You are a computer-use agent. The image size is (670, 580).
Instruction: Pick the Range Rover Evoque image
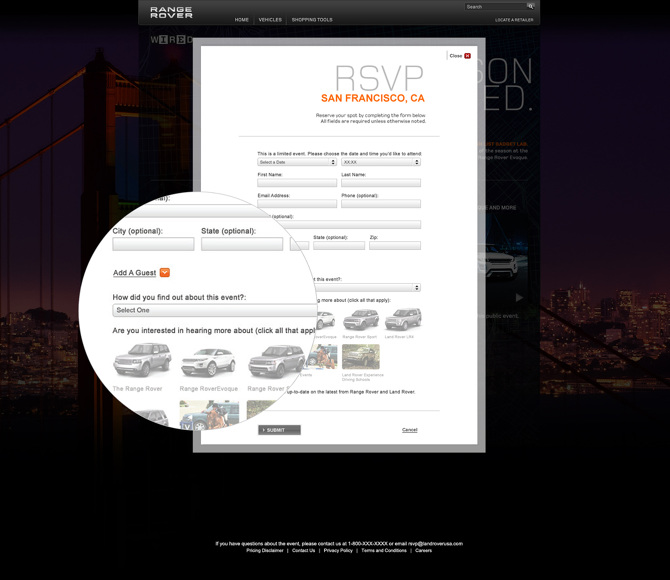(x=208, y=361)
